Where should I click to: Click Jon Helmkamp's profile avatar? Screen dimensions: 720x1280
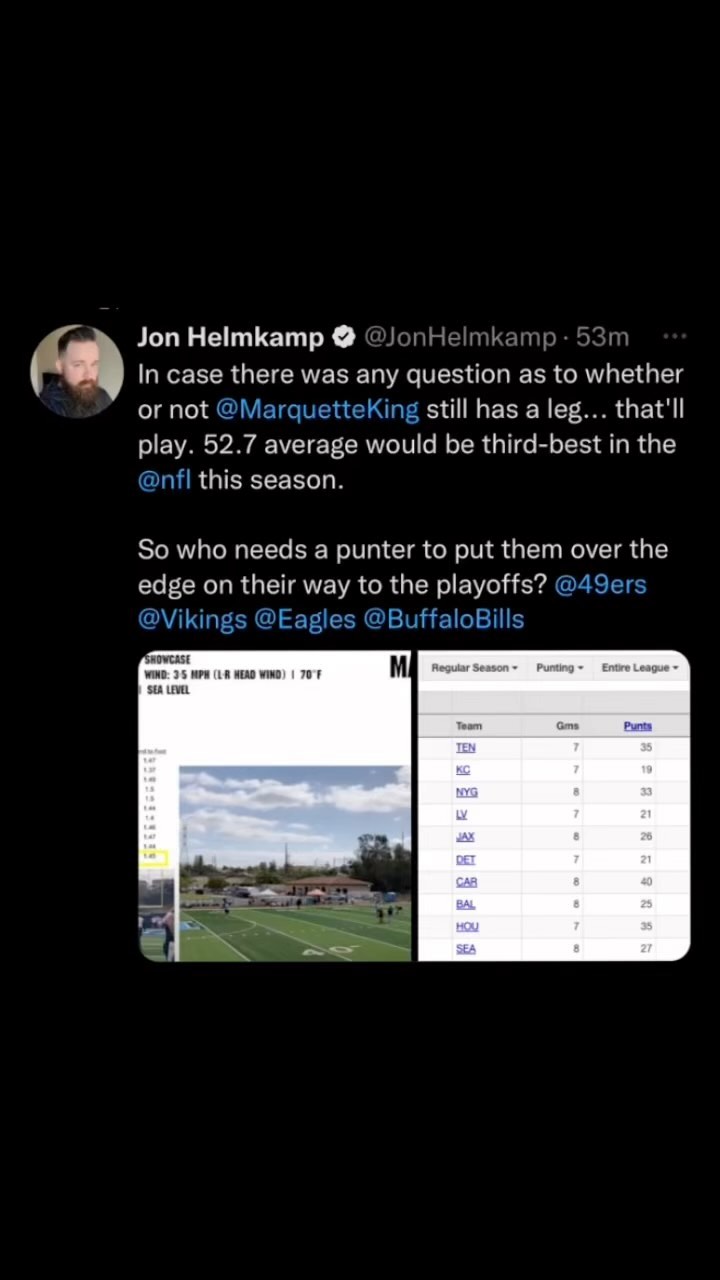(x=77, y=370)
